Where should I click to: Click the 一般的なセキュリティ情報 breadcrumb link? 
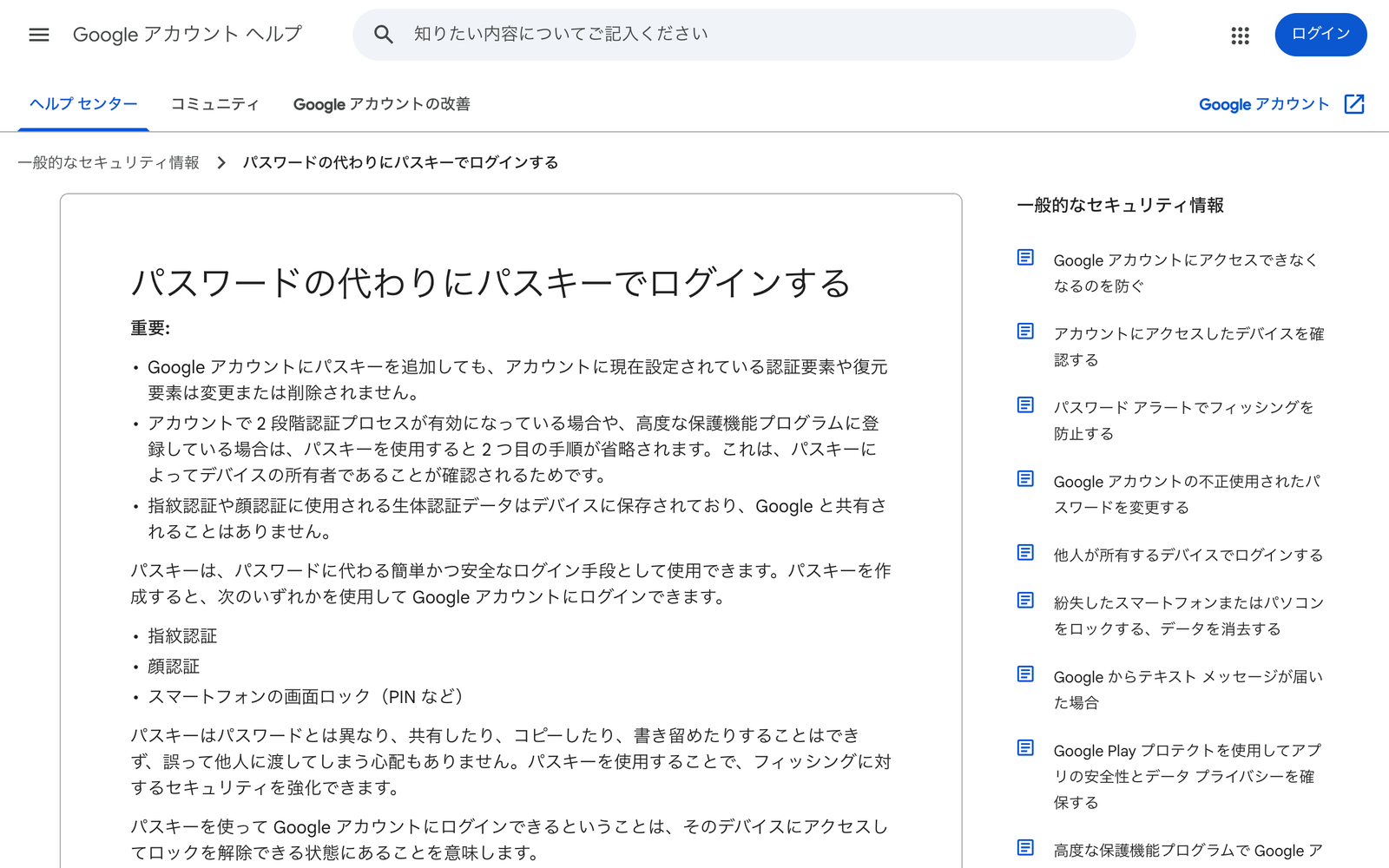tap(109, 163)
